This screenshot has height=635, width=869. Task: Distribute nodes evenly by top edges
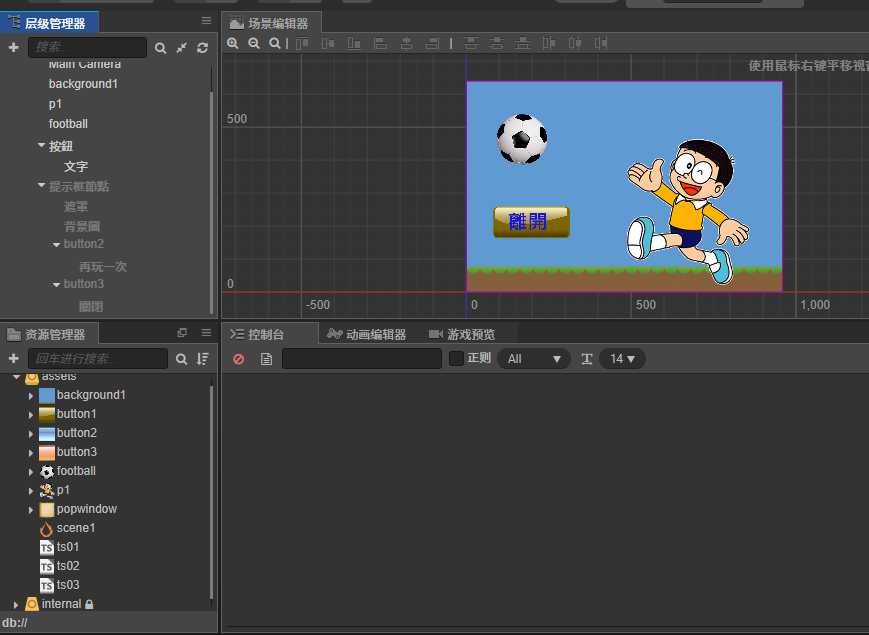[x=471, y=43]
